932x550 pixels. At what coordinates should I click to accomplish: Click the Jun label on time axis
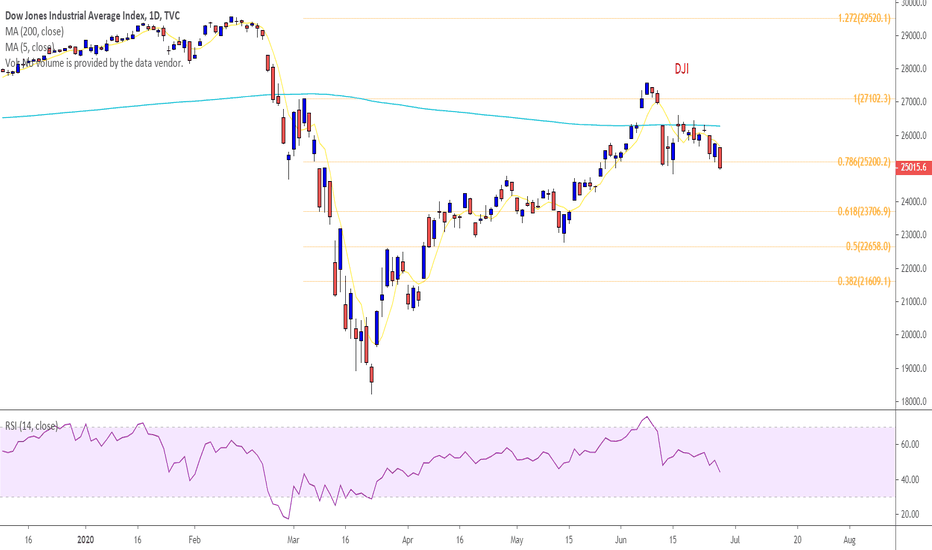[x=621, y=540]
